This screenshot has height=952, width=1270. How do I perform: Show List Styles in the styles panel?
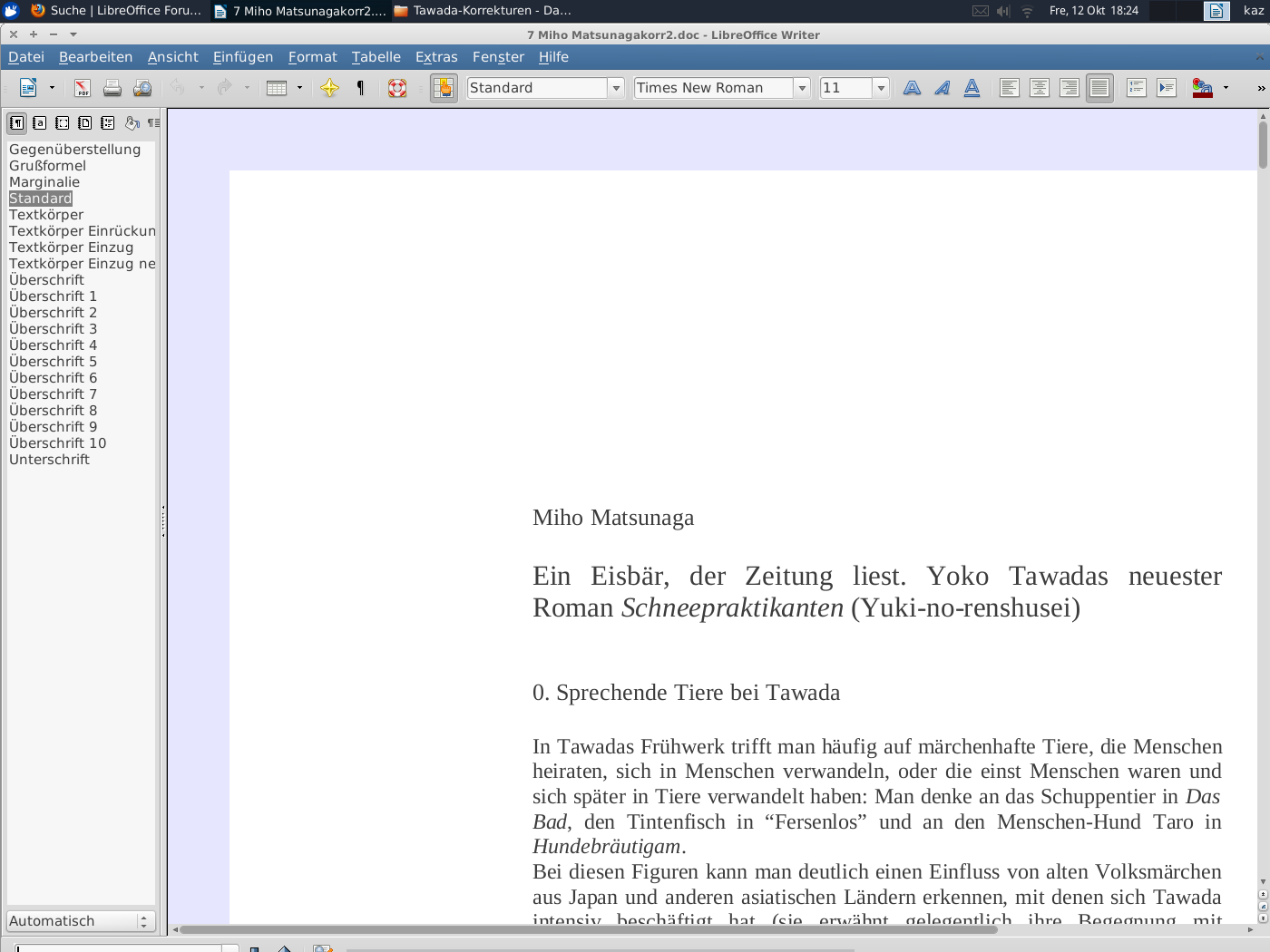(108, 122)
